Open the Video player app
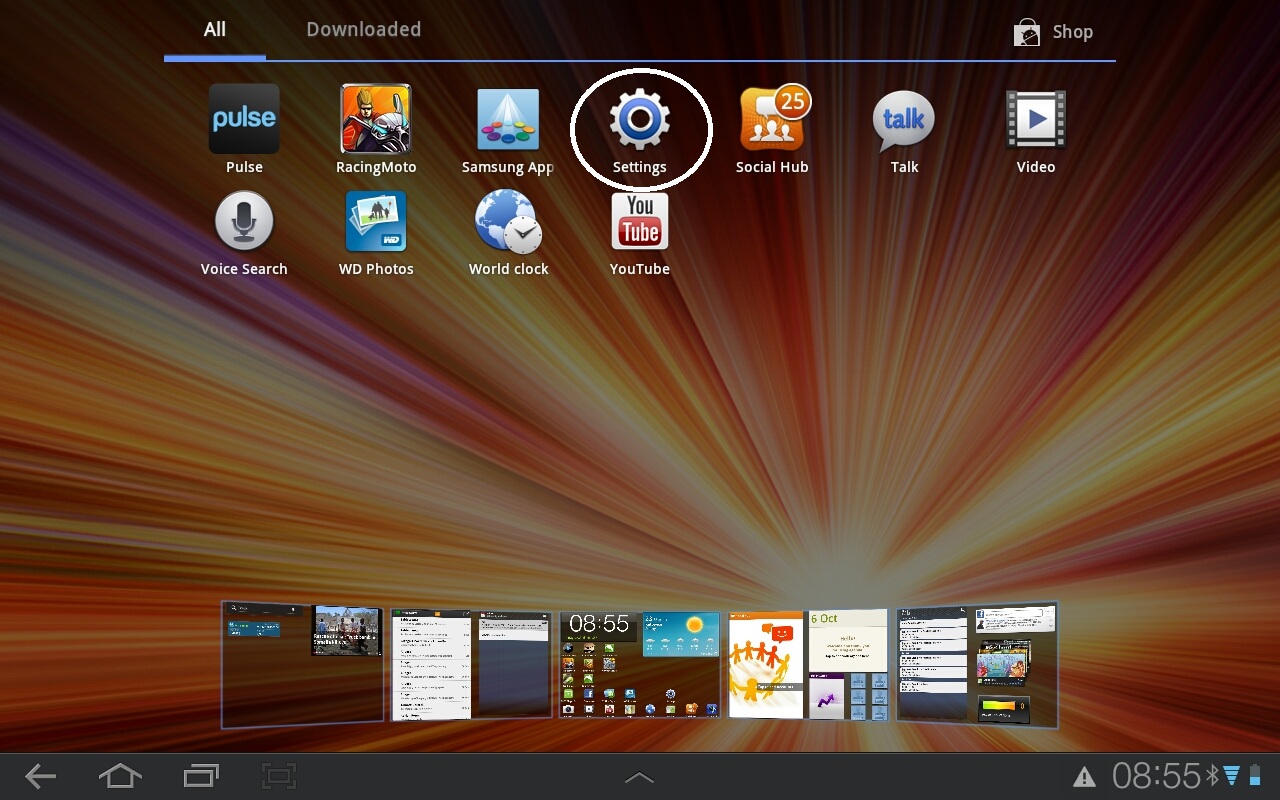This screenshot has width=1280, height=800. pyautogui.click(x=1036, y=129)
